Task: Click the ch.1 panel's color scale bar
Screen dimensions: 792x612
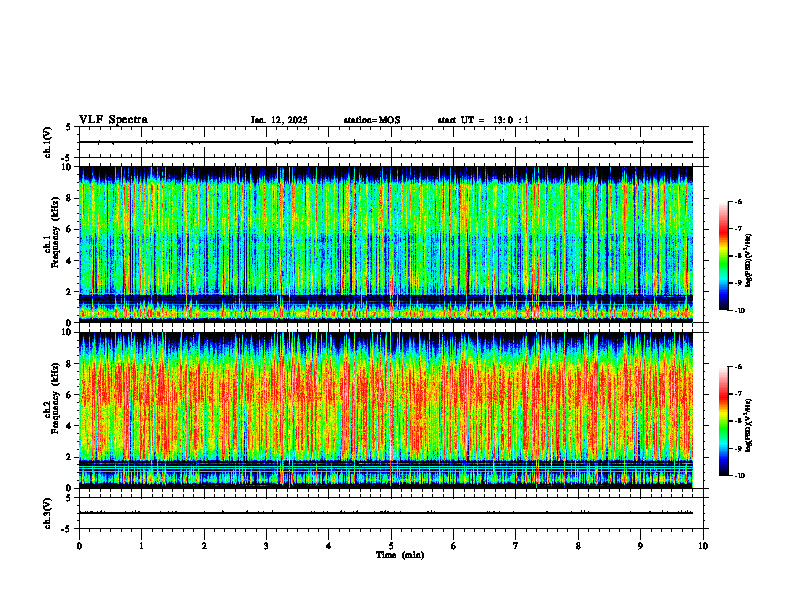Action: click(723, 256)
